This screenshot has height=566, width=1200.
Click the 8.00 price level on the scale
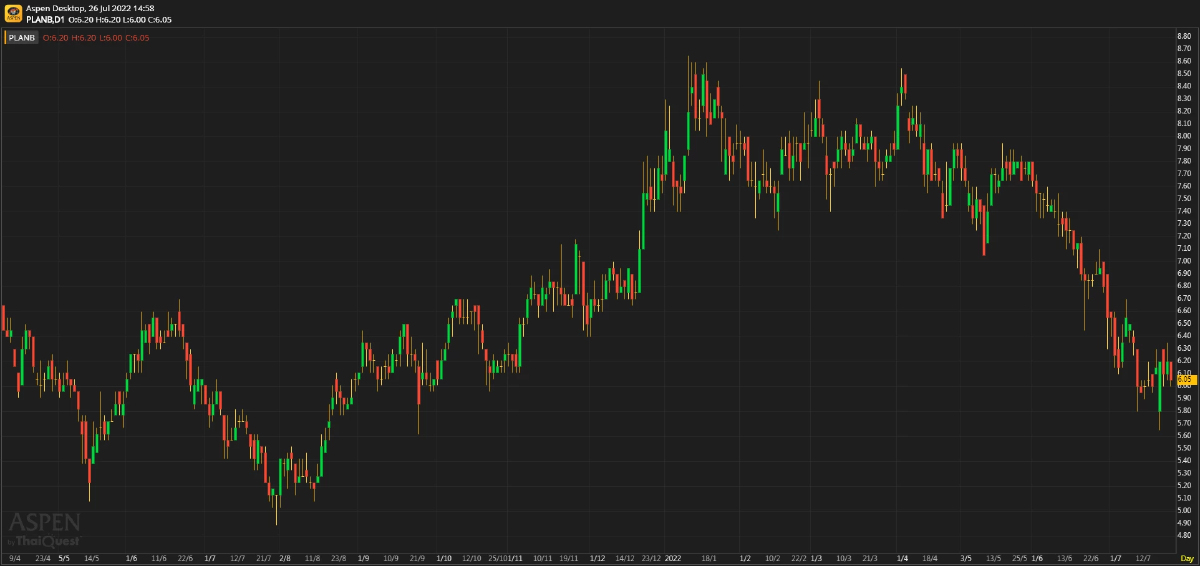[x=1185, y=136]
